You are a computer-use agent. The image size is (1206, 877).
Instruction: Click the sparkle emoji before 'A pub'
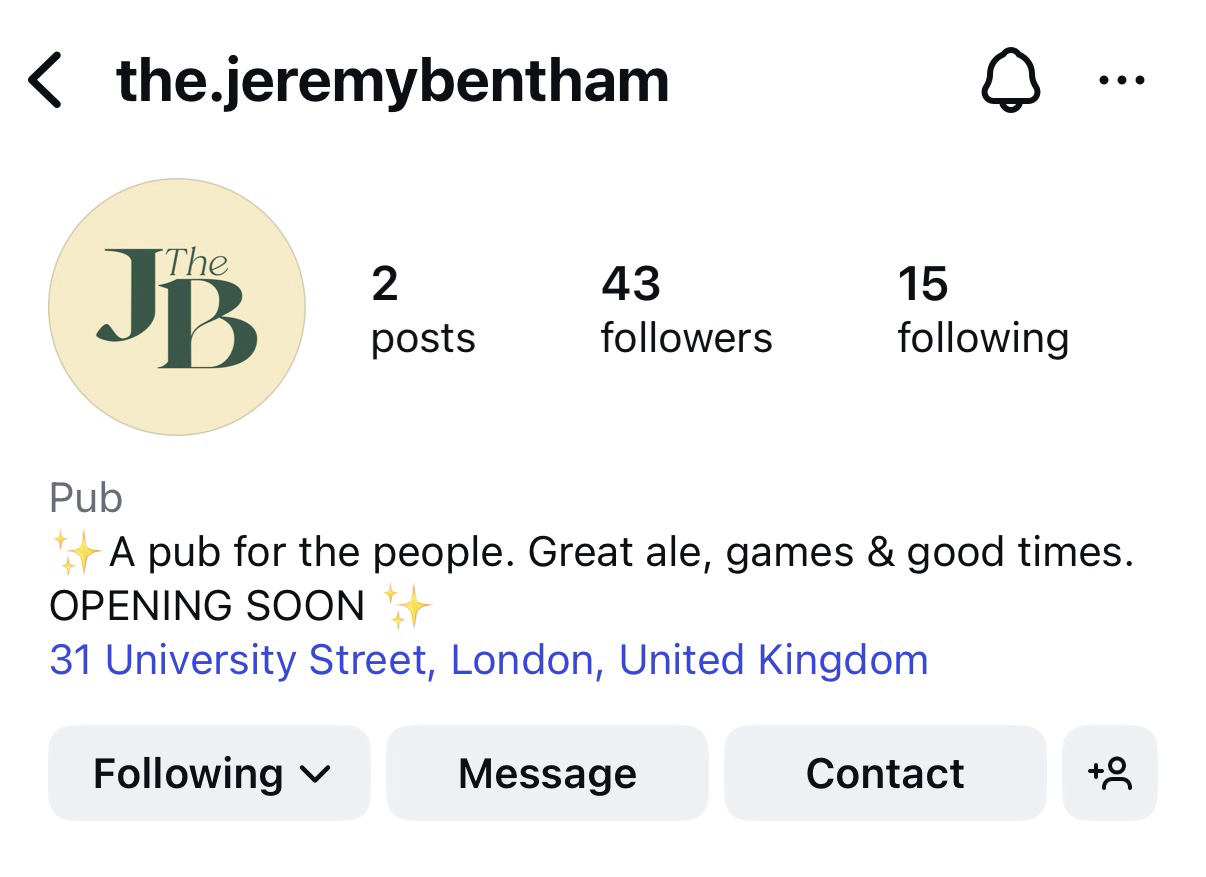click(76, 552)
